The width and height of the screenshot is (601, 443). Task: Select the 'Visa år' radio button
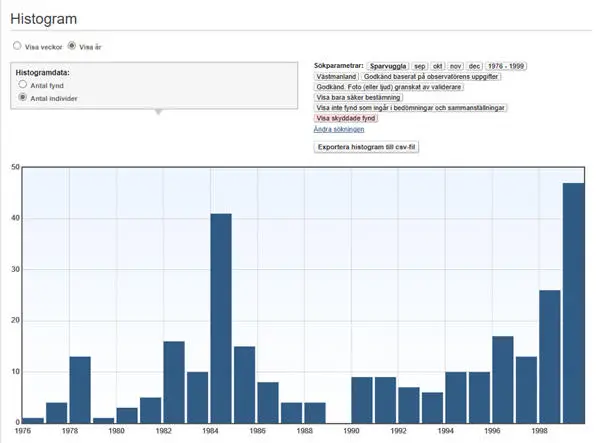(x=71, y=46)
